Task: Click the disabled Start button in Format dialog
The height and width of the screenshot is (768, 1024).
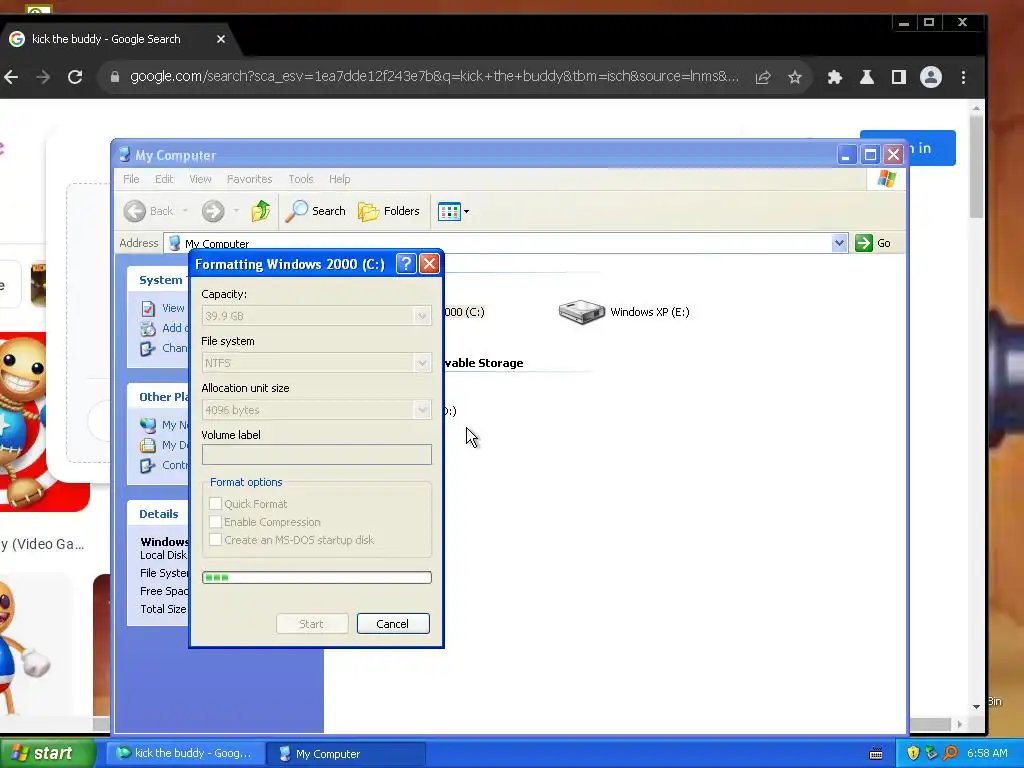Action: click(x=312, y=624)
